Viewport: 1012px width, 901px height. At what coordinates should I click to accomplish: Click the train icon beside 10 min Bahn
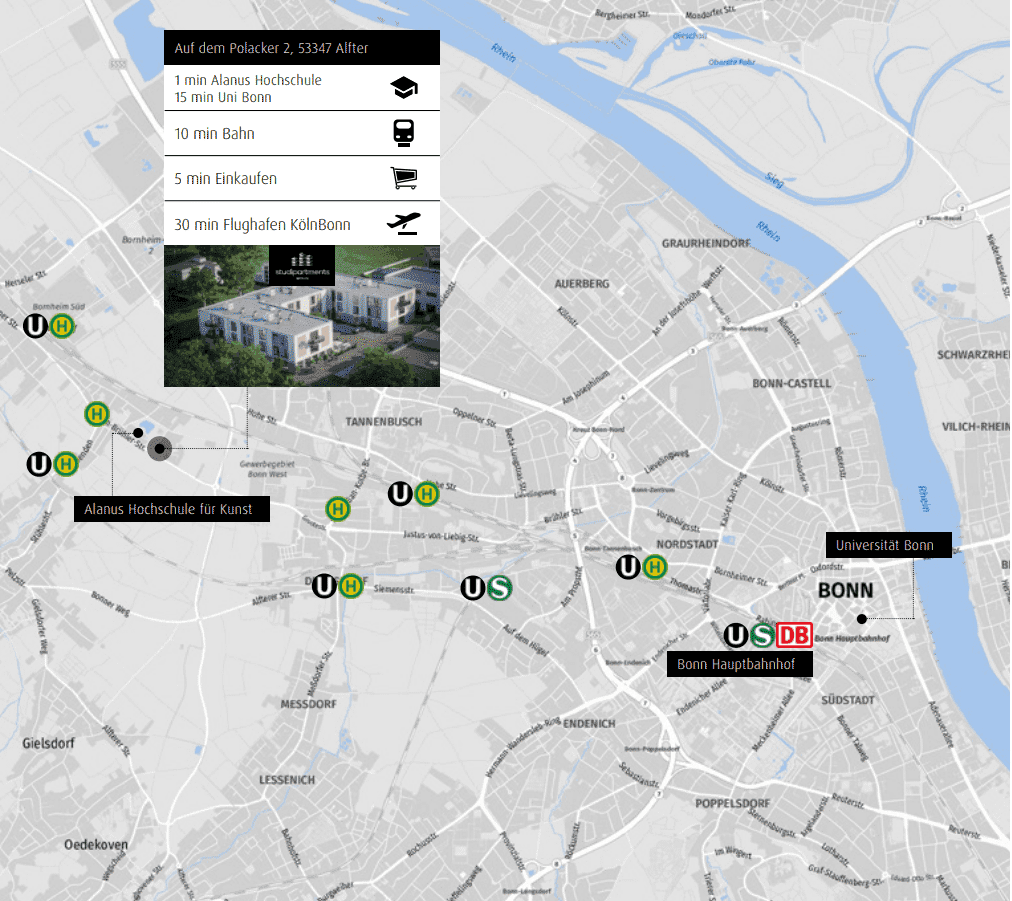(x=404, y=133)
